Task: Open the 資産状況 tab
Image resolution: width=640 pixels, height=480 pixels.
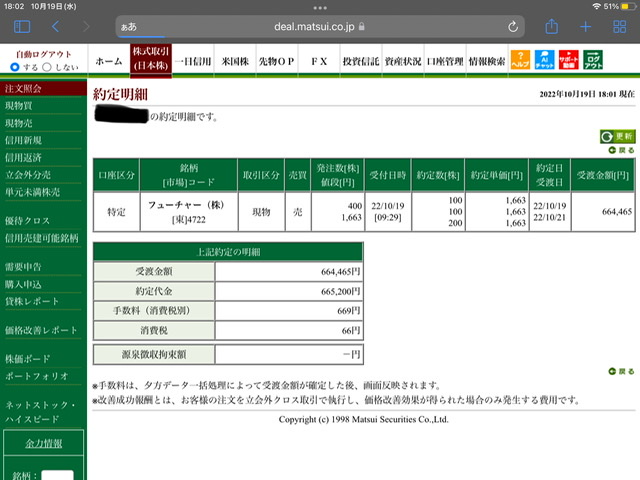Action: click(403, 61)
